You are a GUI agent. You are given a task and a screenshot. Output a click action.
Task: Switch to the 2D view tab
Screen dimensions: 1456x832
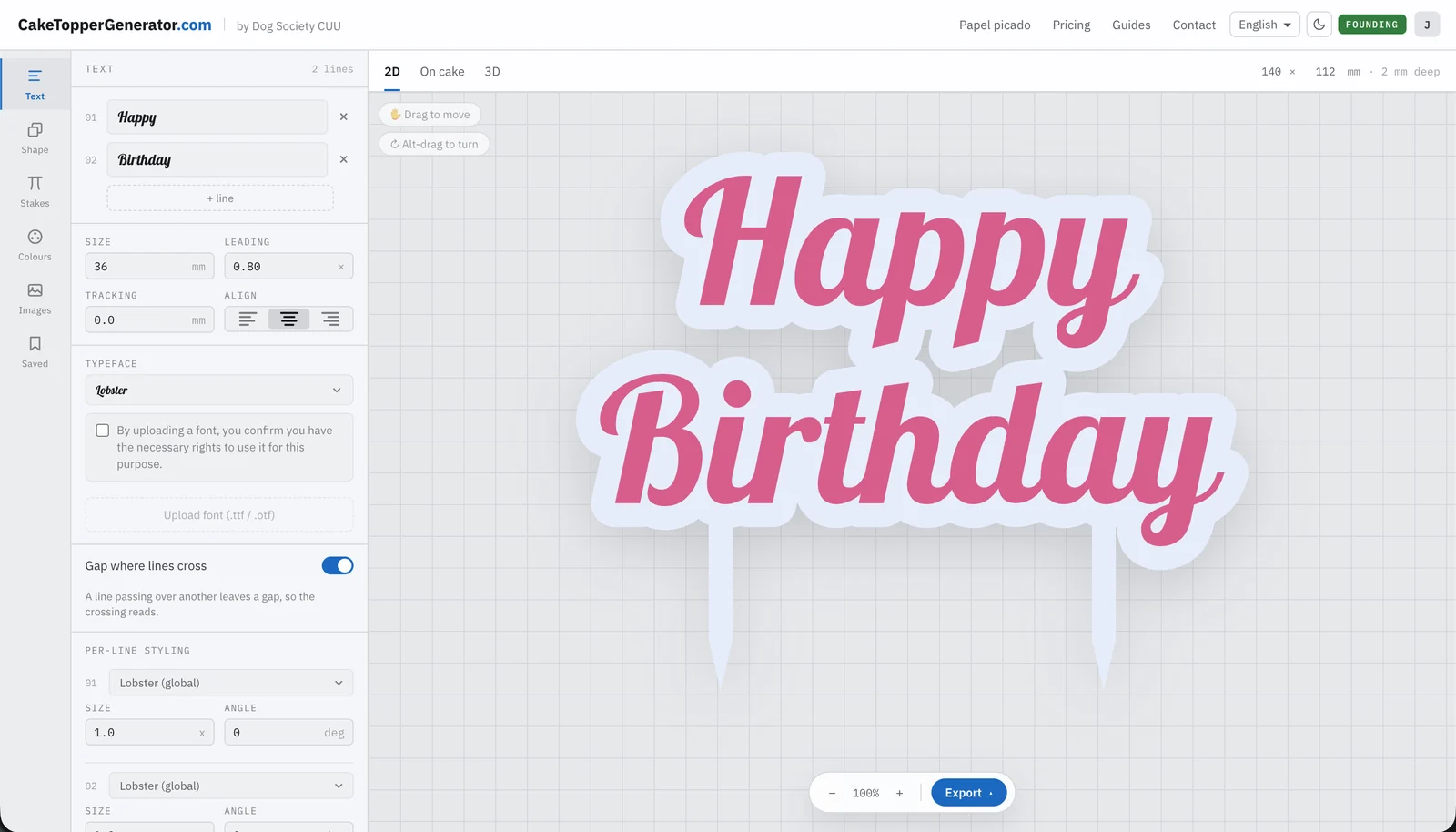point(392,71)
